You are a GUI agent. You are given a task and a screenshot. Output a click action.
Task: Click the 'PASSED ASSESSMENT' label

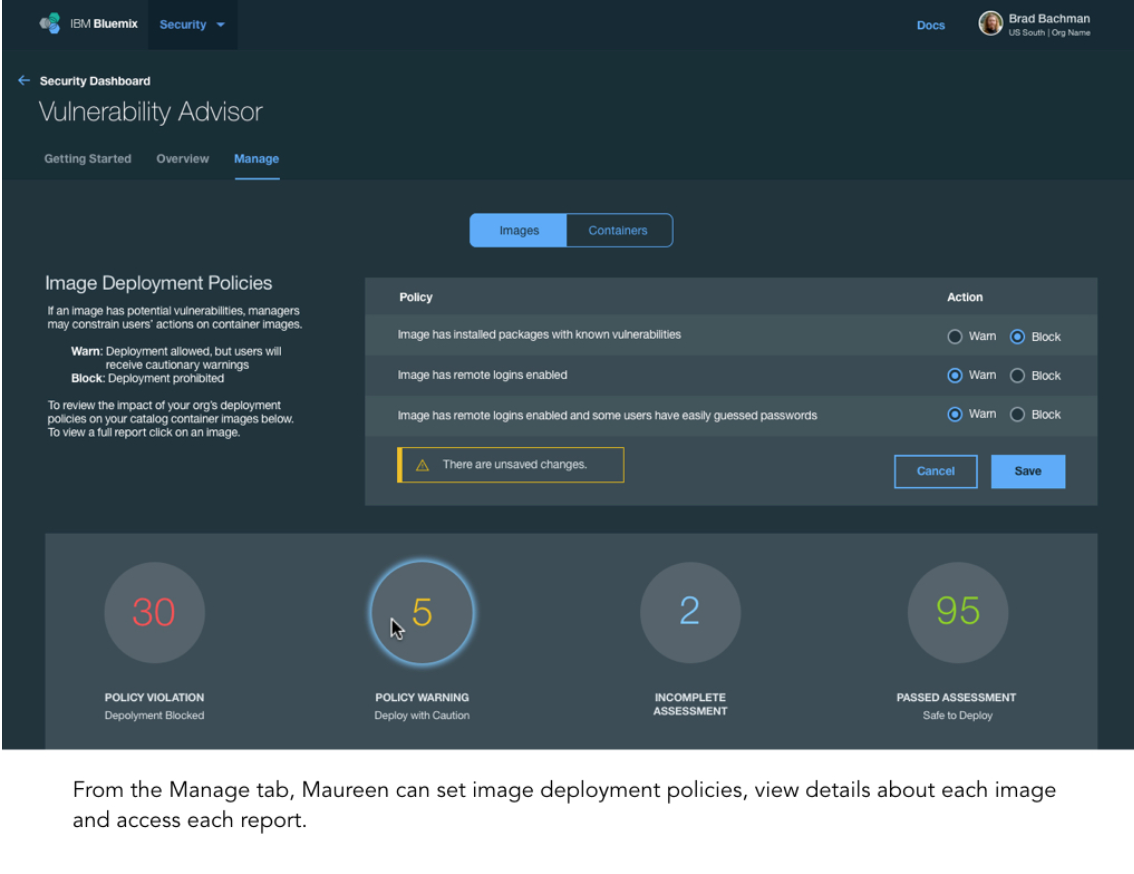coord(956,697)
